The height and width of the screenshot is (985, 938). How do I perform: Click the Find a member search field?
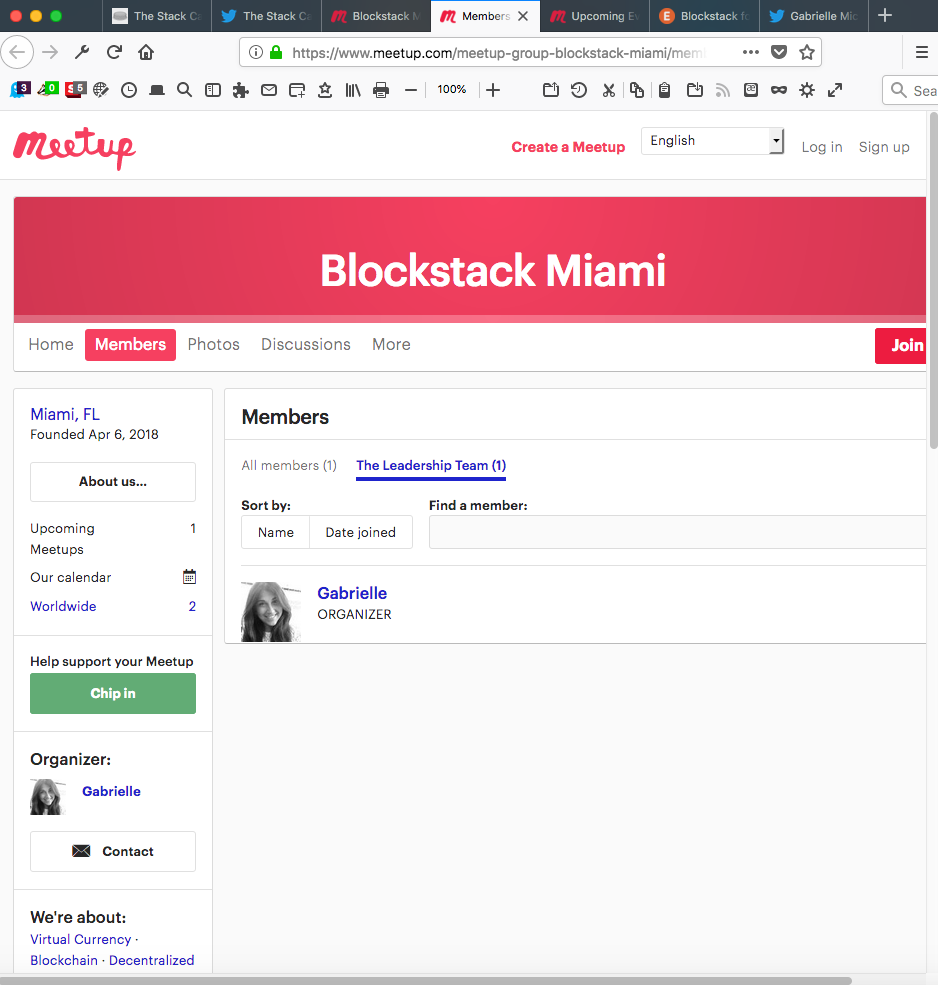677,532
